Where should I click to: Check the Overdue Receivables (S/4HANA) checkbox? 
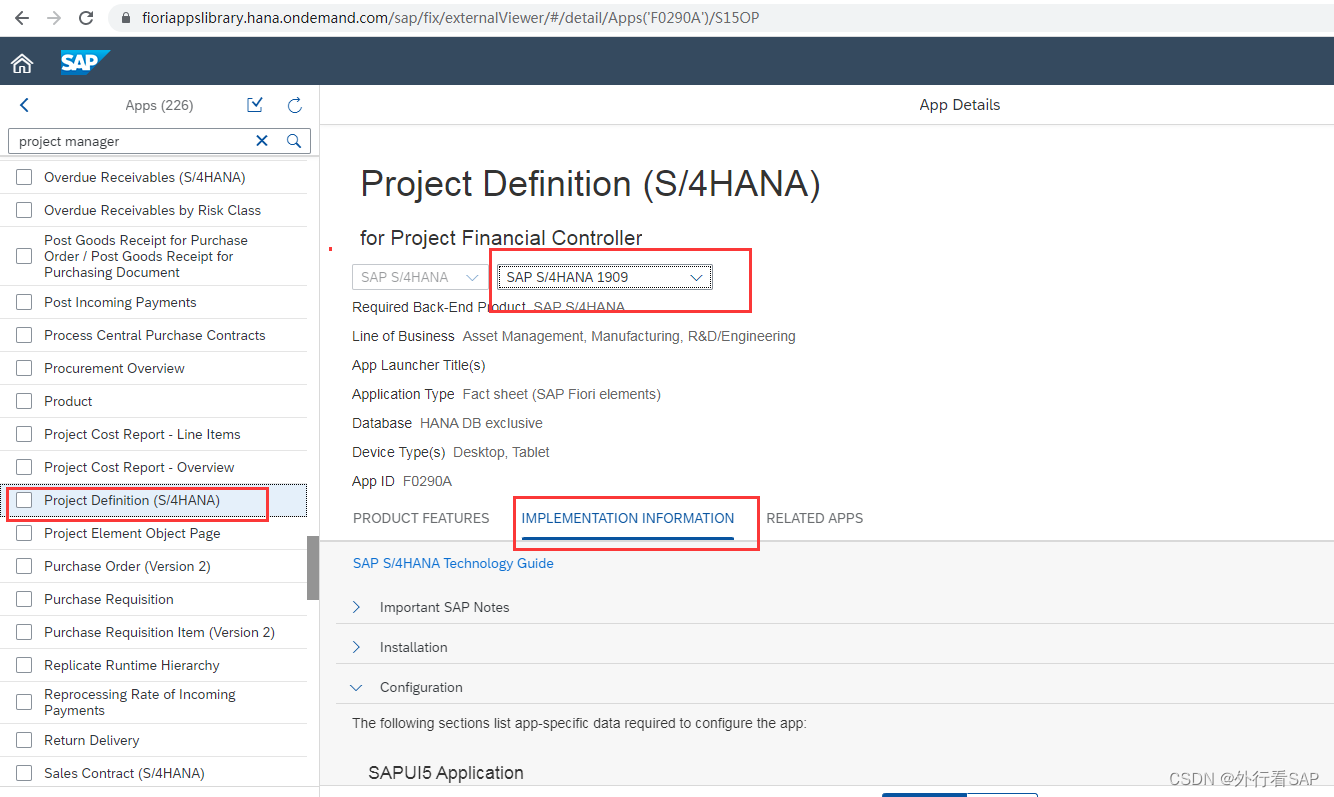click(24, 177)
